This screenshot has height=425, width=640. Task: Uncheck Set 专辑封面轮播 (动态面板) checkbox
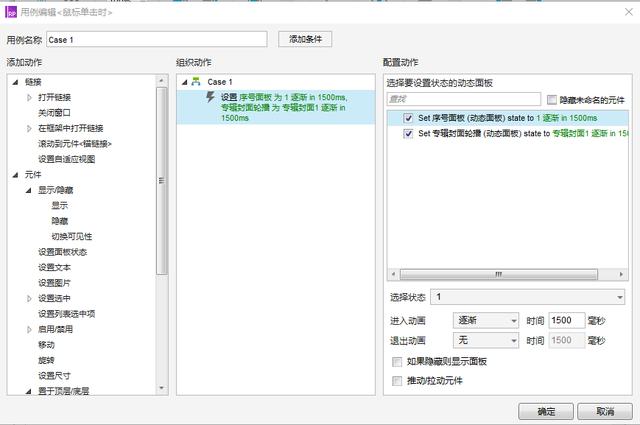(x=408, y=134)
